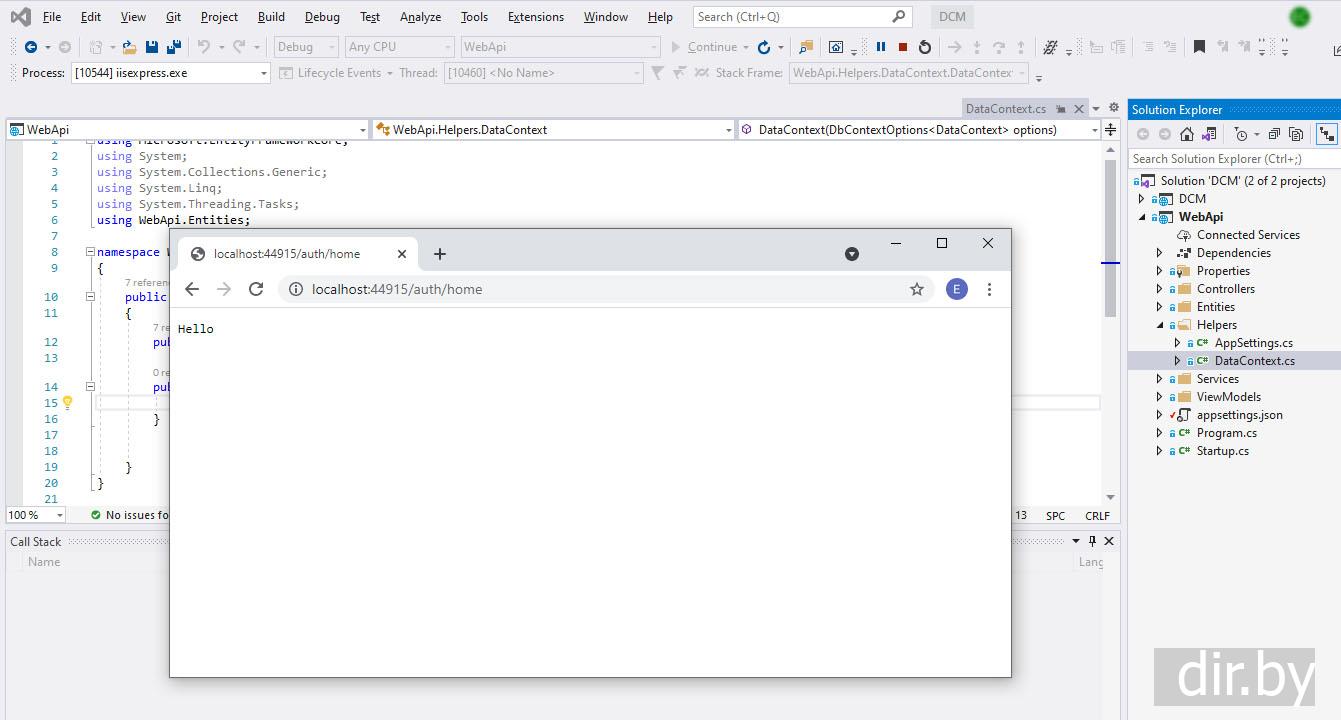
Task: Toggle Call Stack panel auto-hide pin
Action: coord(1092,541)
